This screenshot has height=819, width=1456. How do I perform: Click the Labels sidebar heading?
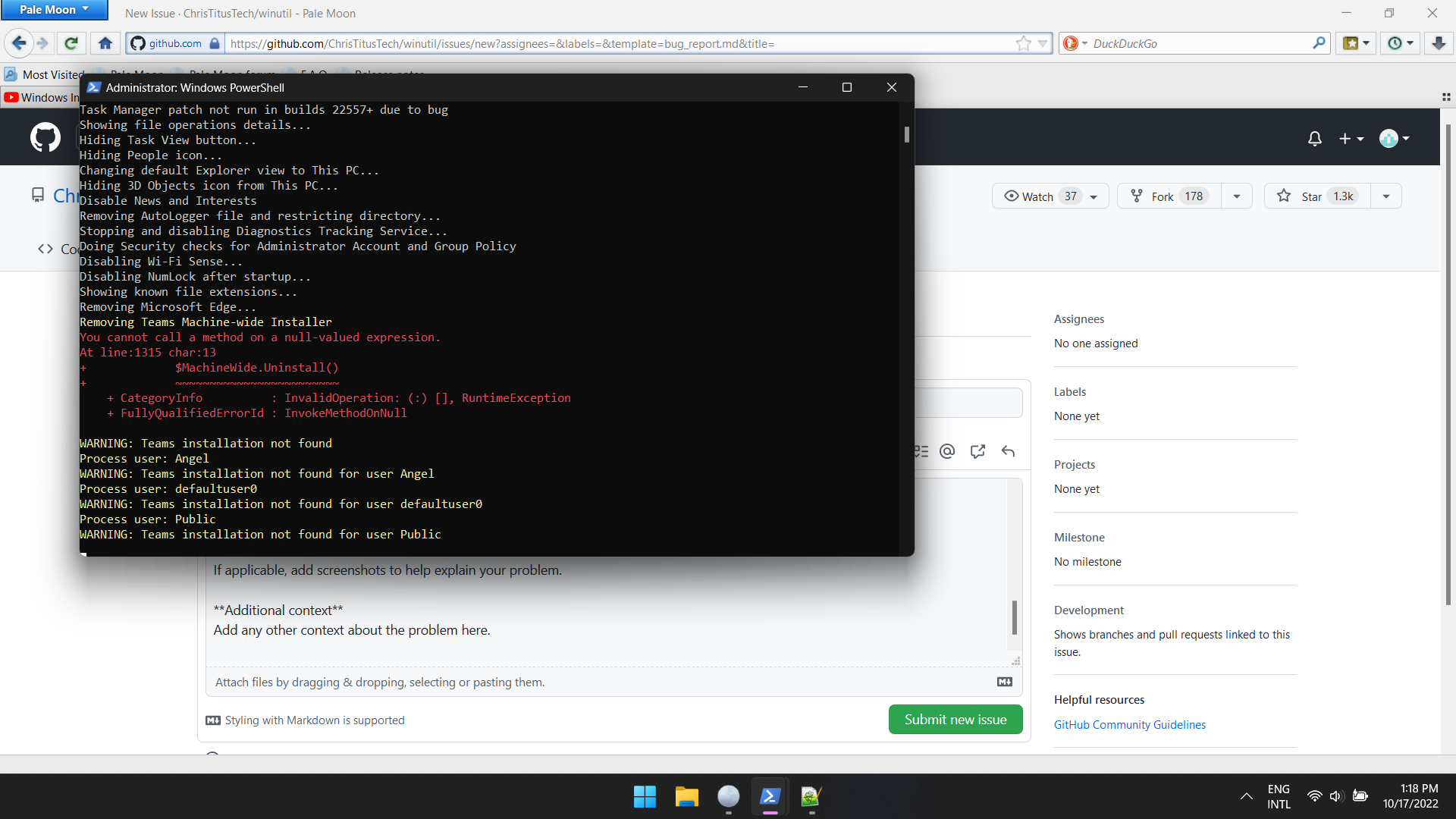point(1069,392)
